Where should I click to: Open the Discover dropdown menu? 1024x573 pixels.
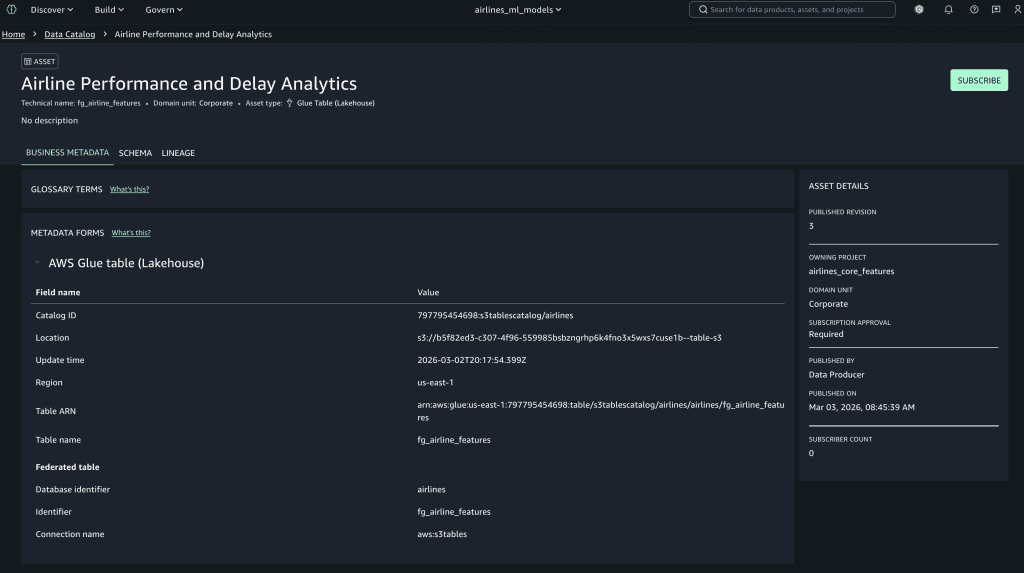tap(52, 10)
